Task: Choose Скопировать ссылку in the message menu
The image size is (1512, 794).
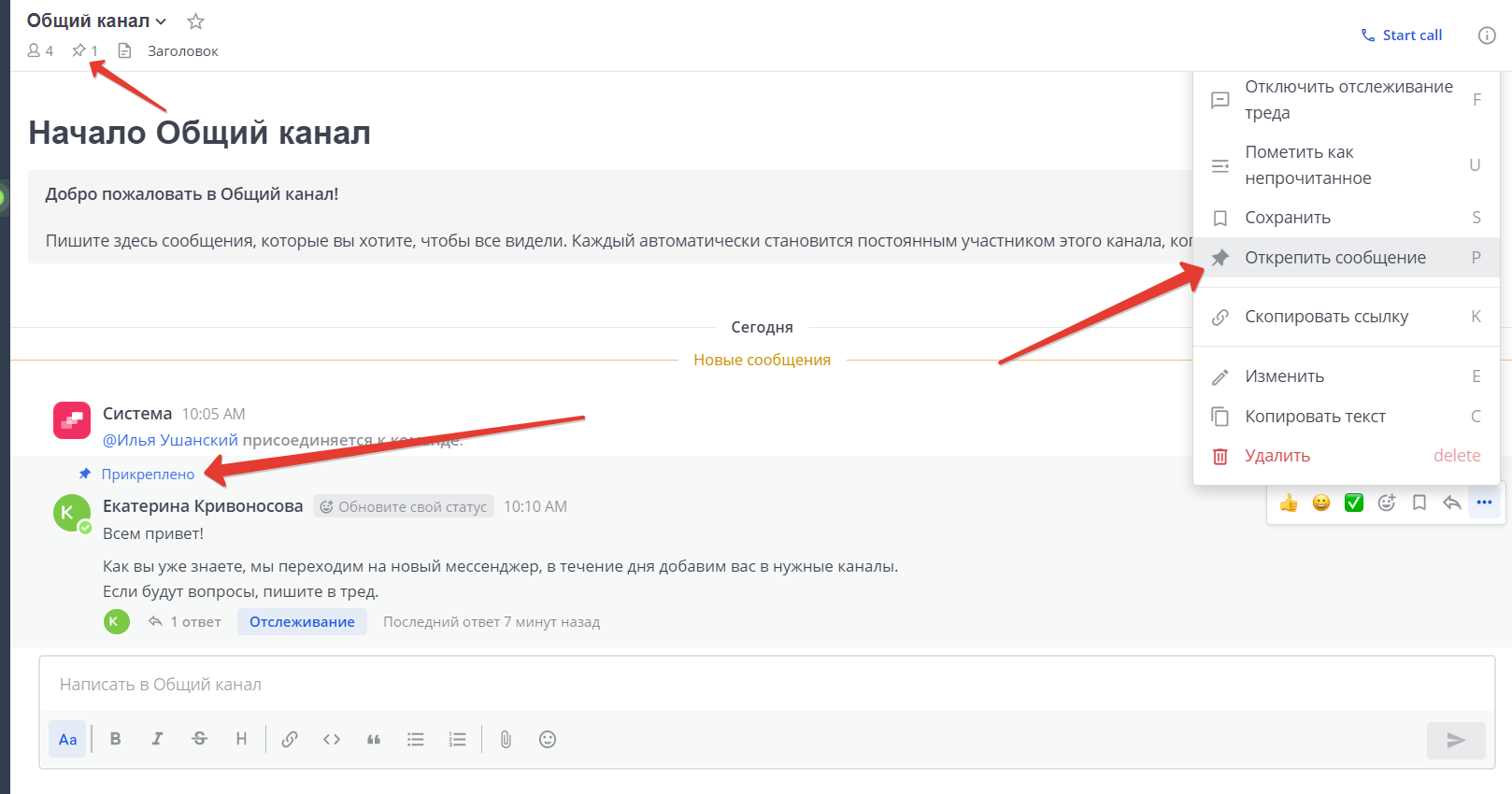Action: coord(1325,317)
